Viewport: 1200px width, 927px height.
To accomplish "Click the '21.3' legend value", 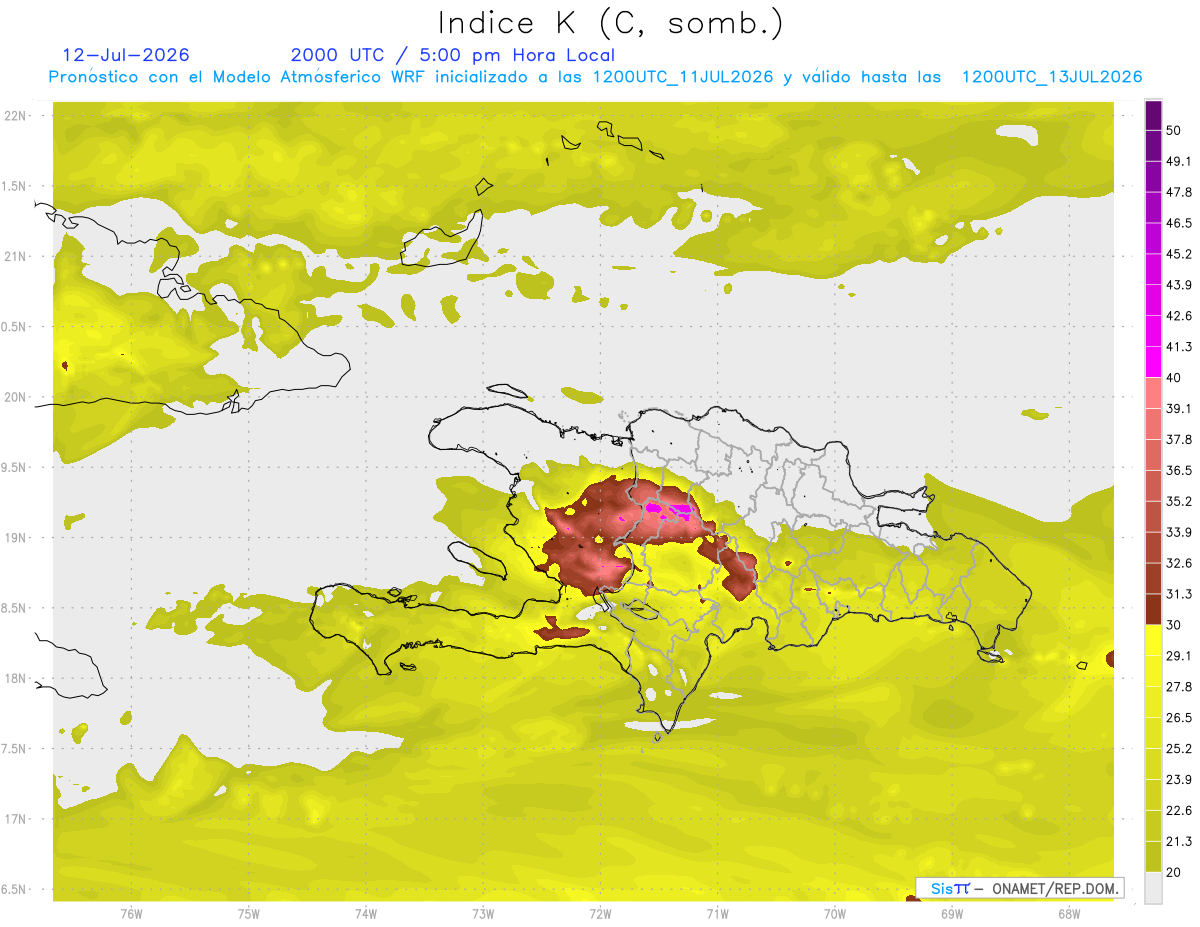I will click(1179, 842).
